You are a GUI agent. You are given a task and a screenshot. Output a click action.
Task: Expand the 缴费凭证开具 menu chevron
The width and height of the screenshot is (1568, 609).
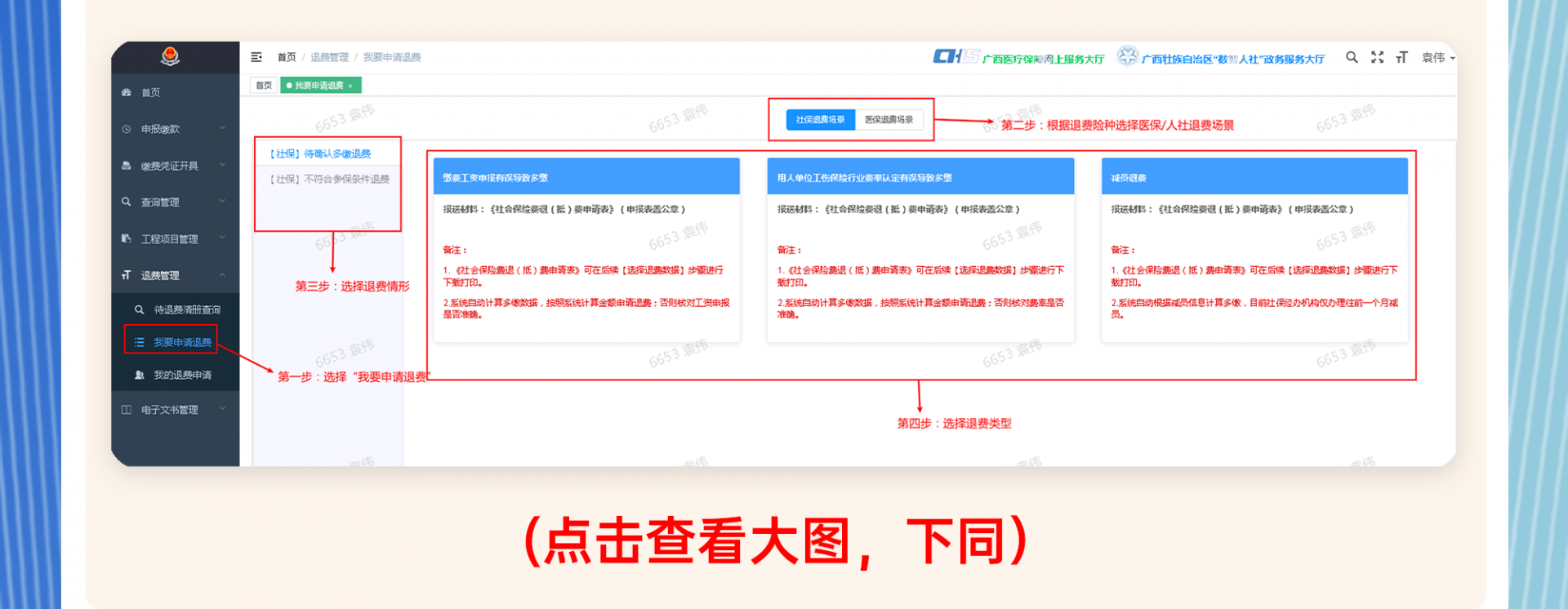(x=222, y=165)
